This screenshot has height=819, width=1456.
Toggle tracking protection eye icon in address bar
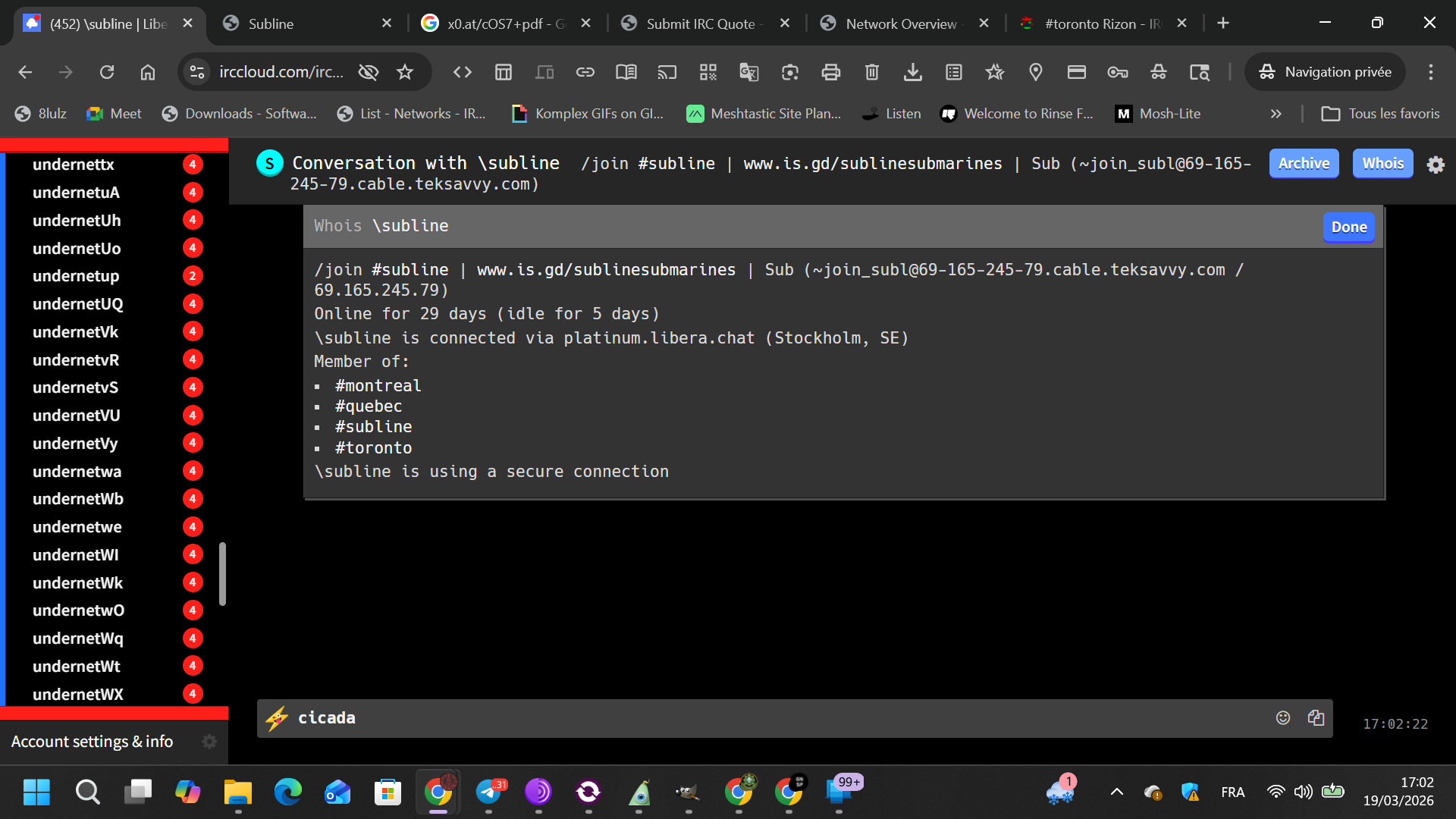(x=369, y=72)
